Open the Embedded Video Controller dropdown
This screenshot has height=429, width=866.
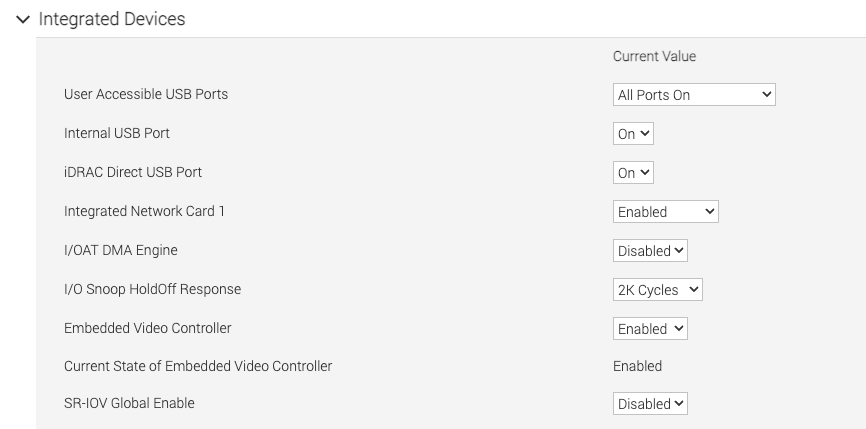(x=650, y=329)
